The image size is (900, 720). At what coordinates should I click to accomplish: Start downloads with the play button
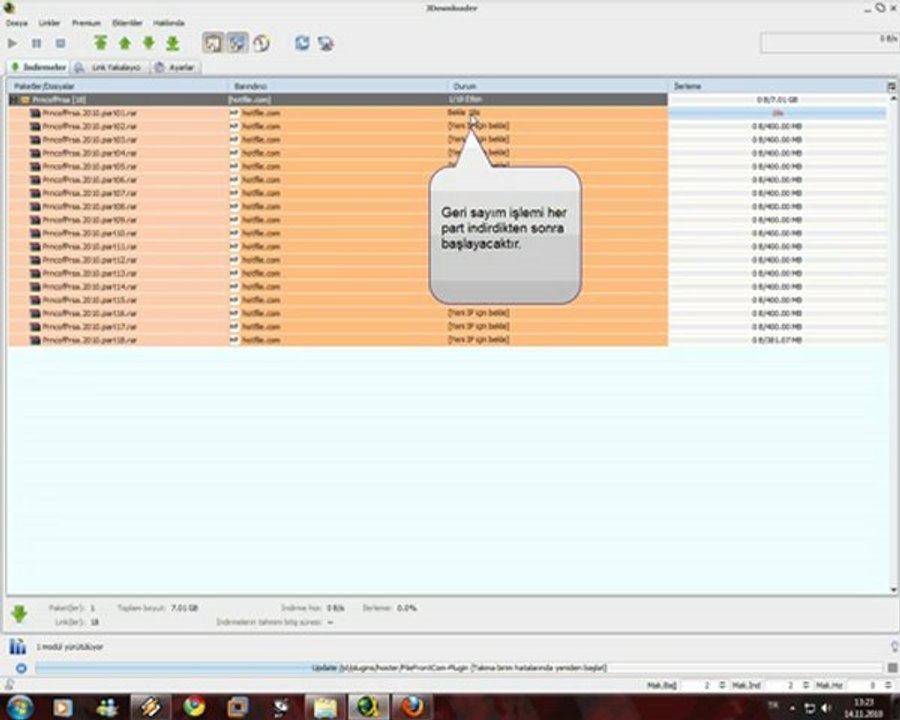[12, 43]
